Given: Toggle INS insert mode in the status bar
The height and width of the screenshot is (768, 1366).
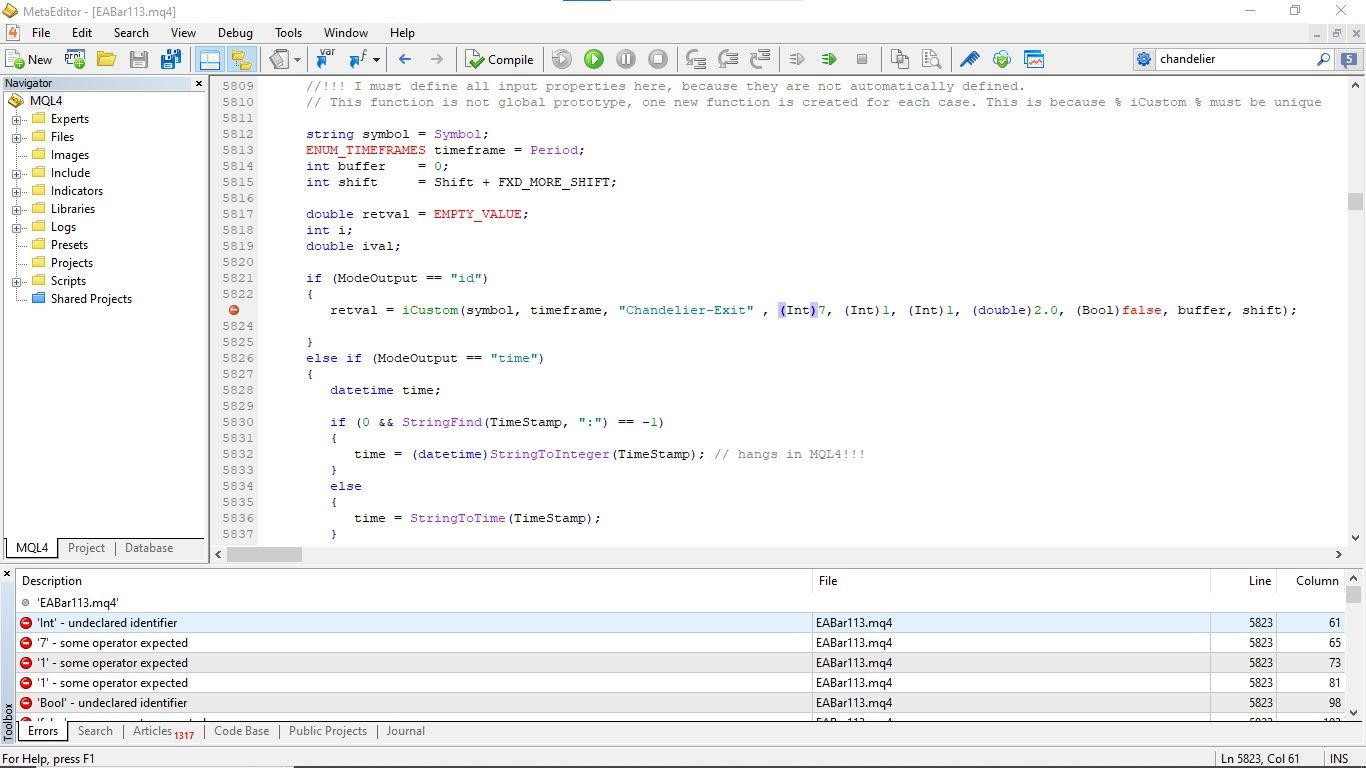Looking at the screenshot, I should click(1339, 758).
